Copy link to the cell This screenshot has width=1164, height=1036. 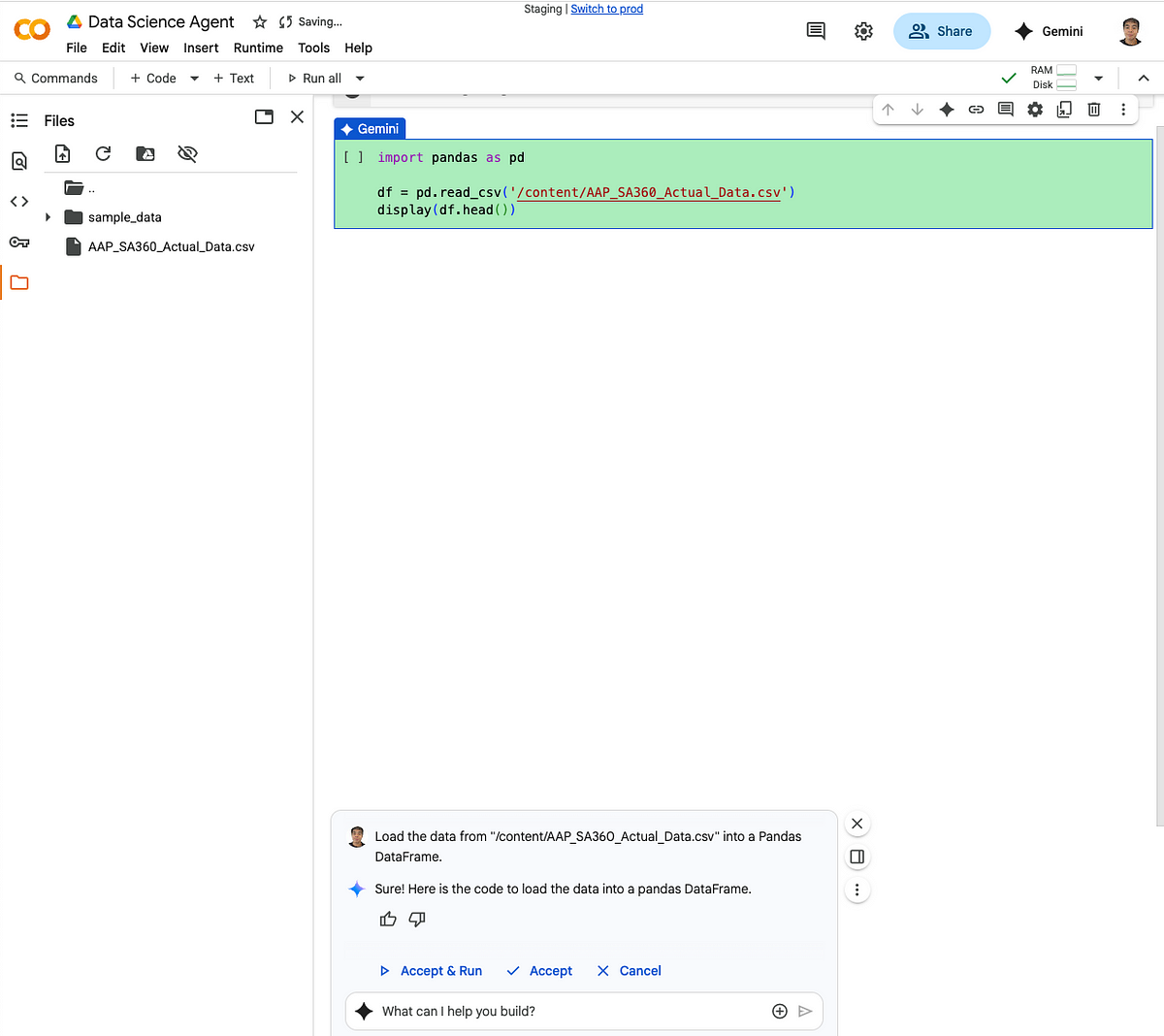tap(976, 110)
